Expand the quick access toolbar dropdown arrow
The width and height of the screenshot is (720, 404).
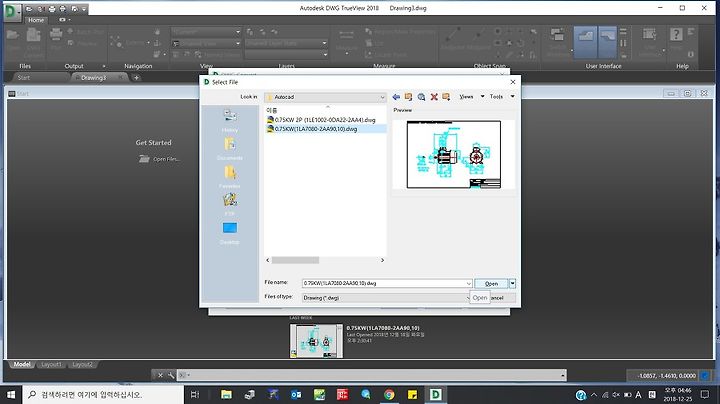[x=84, y=9]
